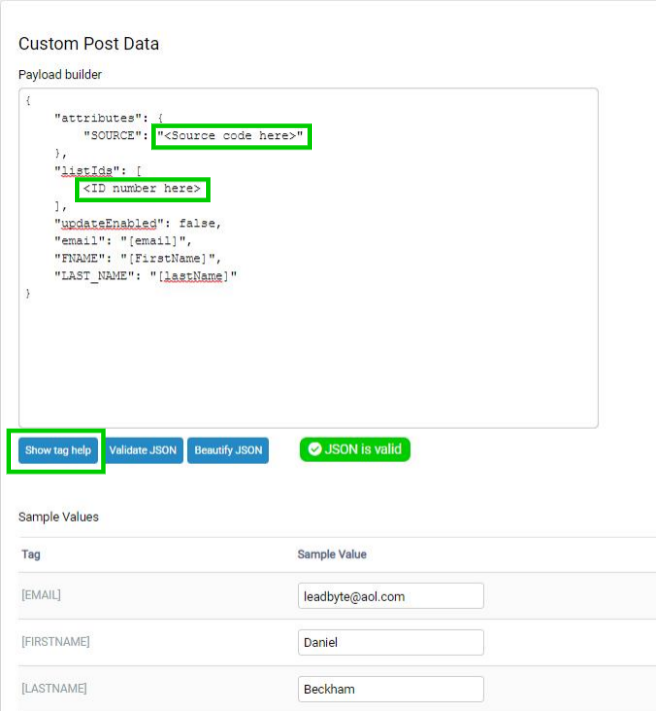656x711 pixels.
Task: Click the email sample value field
Action: point(391,596)
